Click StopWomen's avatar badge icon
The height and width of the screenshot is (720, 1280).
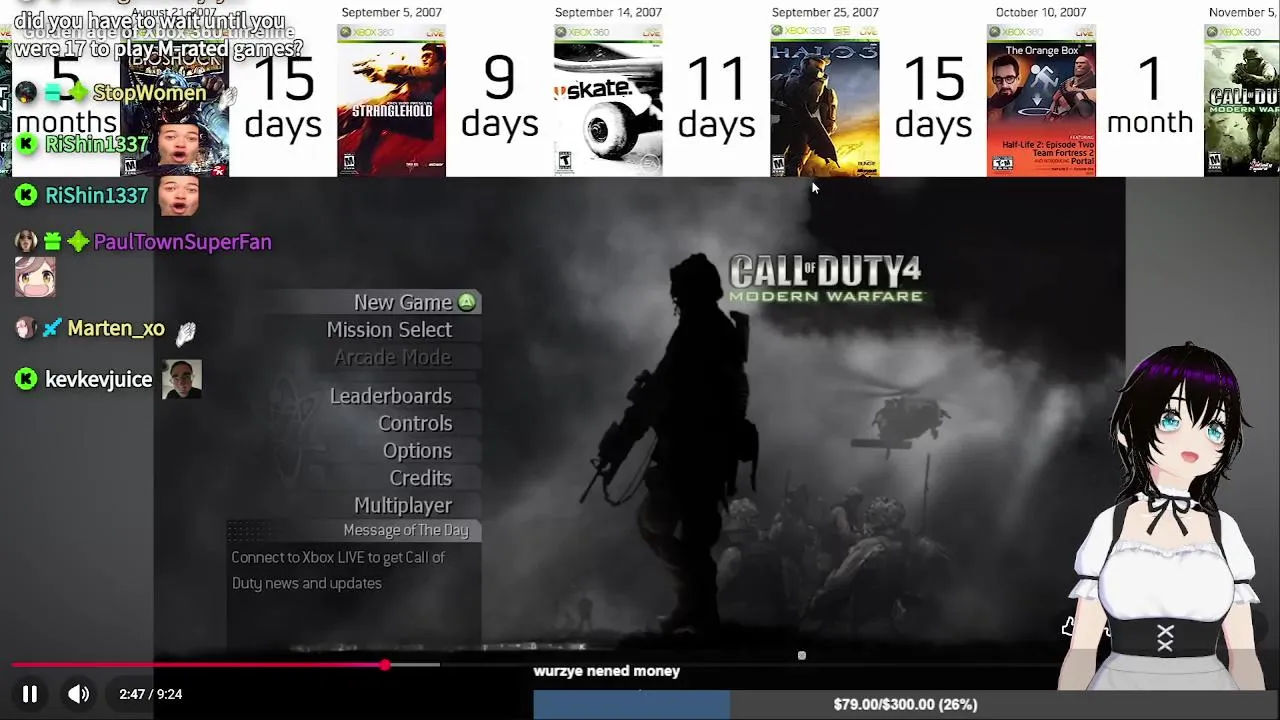pos(26,93)
